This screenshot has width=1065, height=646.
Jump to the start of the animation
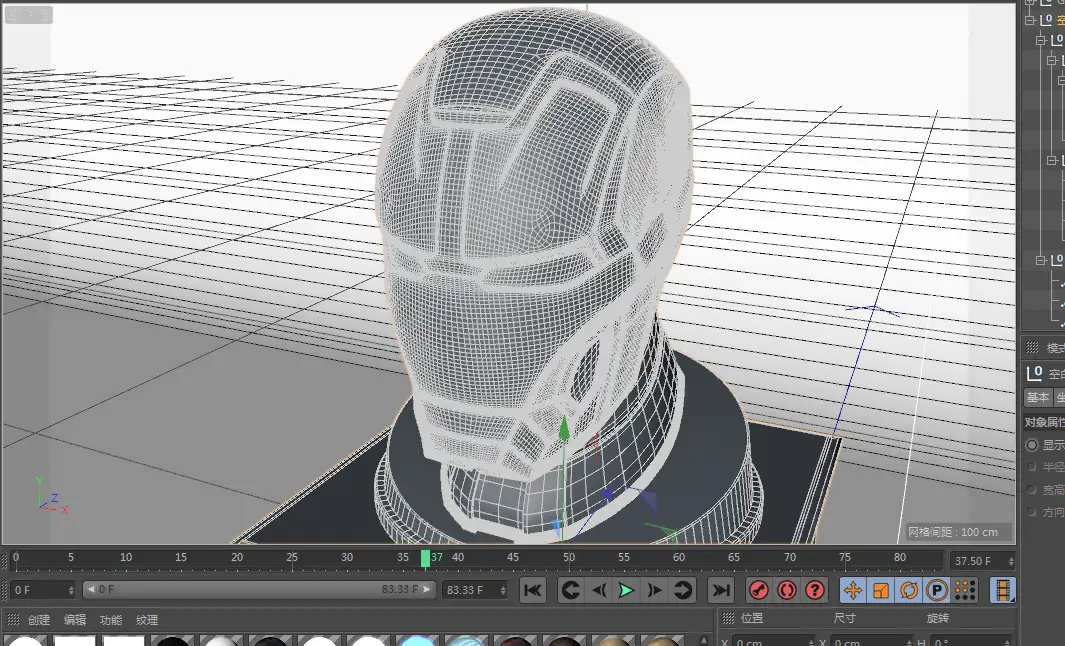532,590
